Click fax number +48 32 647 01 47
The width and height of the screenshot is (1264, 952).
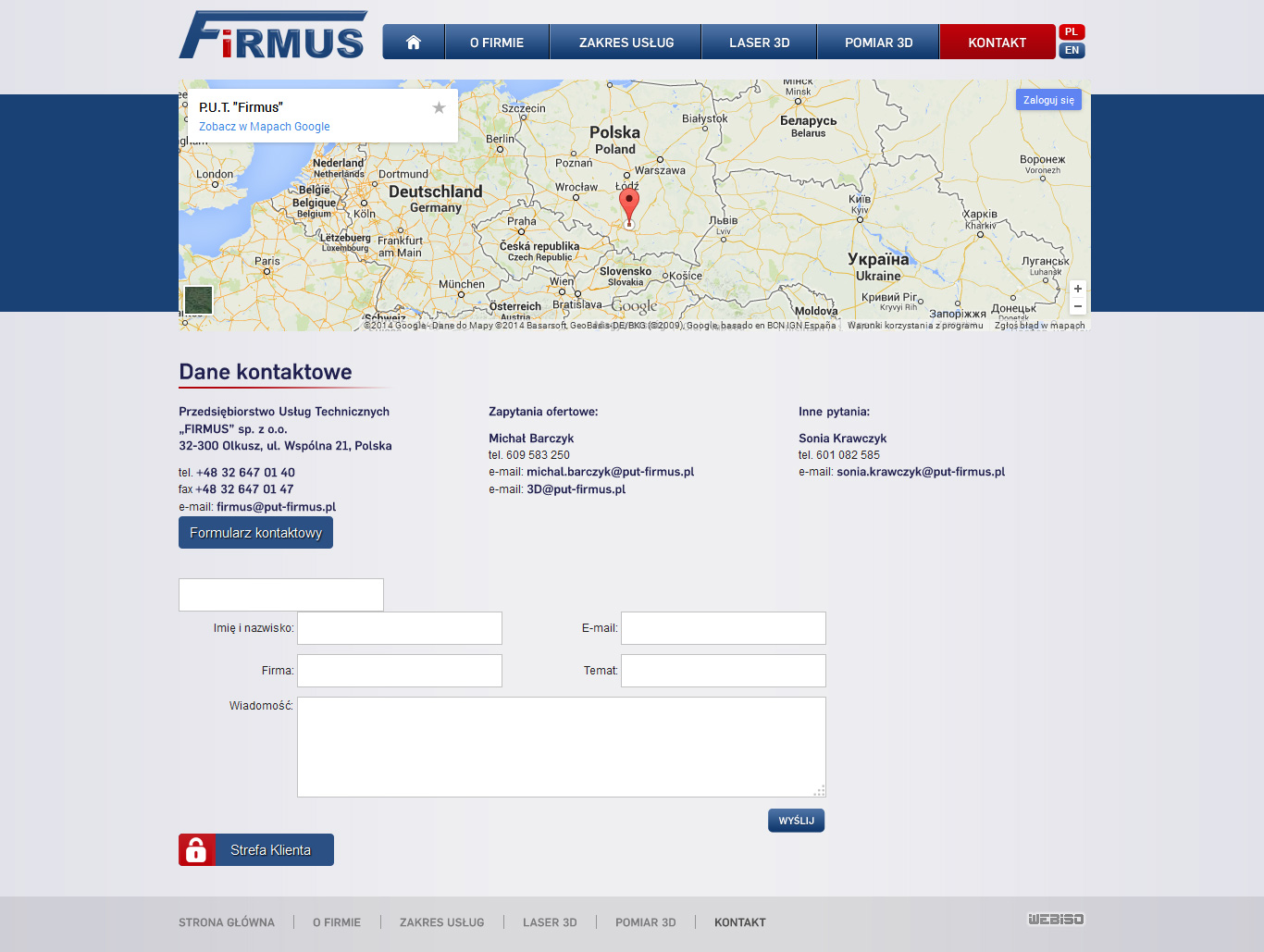click(244, 489)
